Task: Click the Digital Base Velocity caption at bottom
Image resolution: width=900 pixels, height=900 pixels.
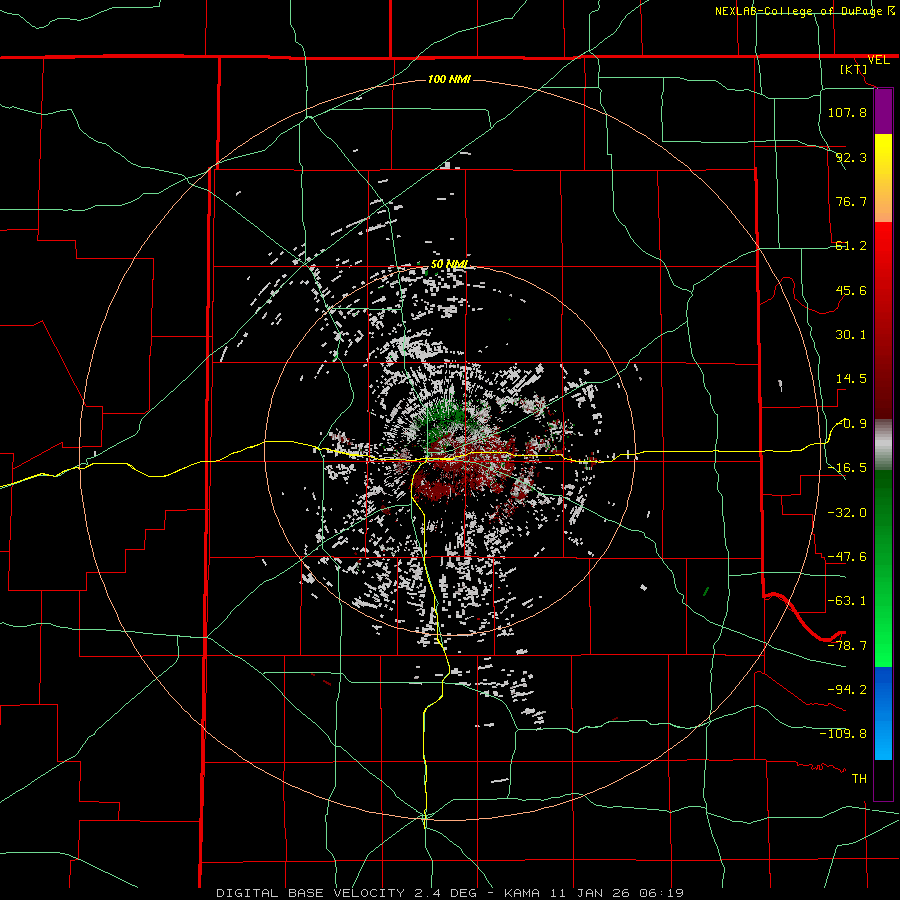Action: pyautogui.click(x=450, y=893)
